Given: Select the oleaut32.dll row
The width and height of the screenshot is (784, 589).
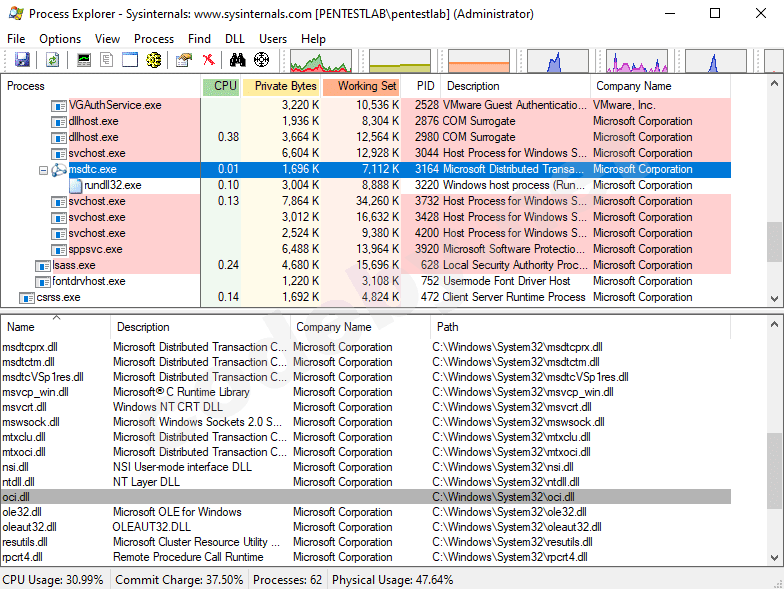Looking at the screenshot, I should coord(366,527).
